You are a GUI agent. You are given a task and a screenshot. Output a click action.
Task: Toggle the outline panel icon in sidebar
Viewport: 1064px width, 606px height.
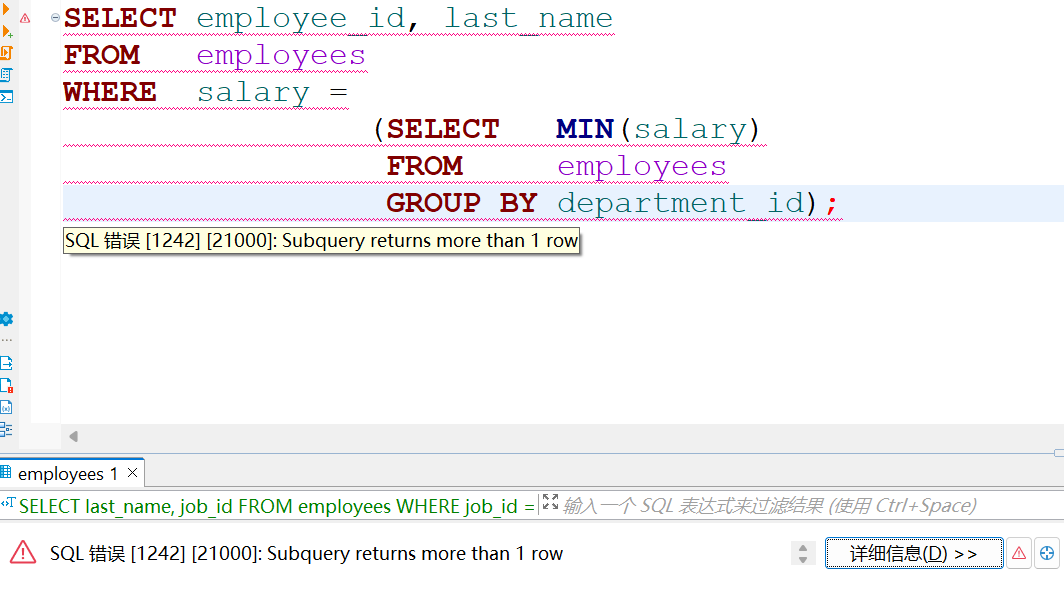pos(6,429)
